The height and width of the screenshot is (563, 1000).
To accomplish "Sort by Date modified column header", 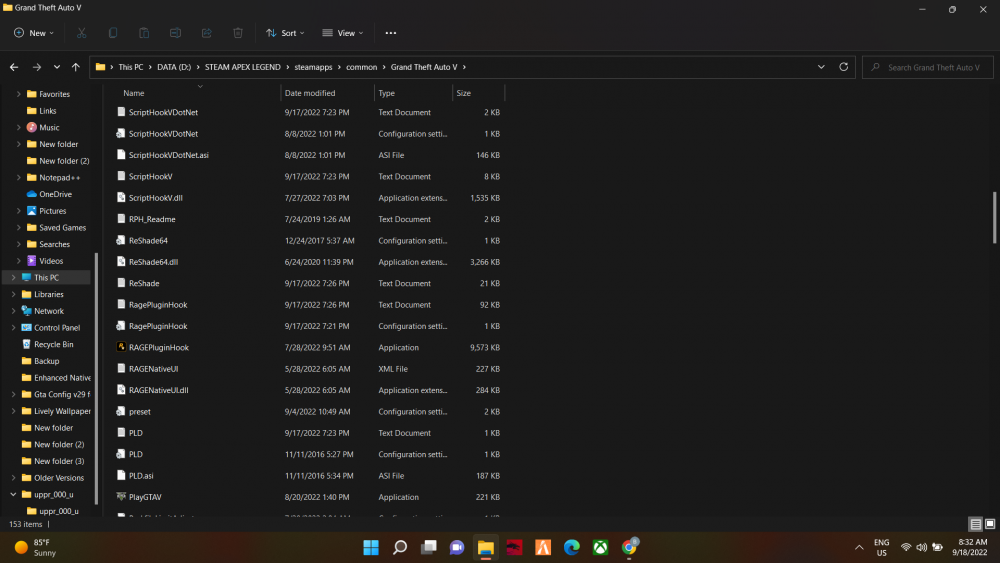I will click(x=327, y=93).
